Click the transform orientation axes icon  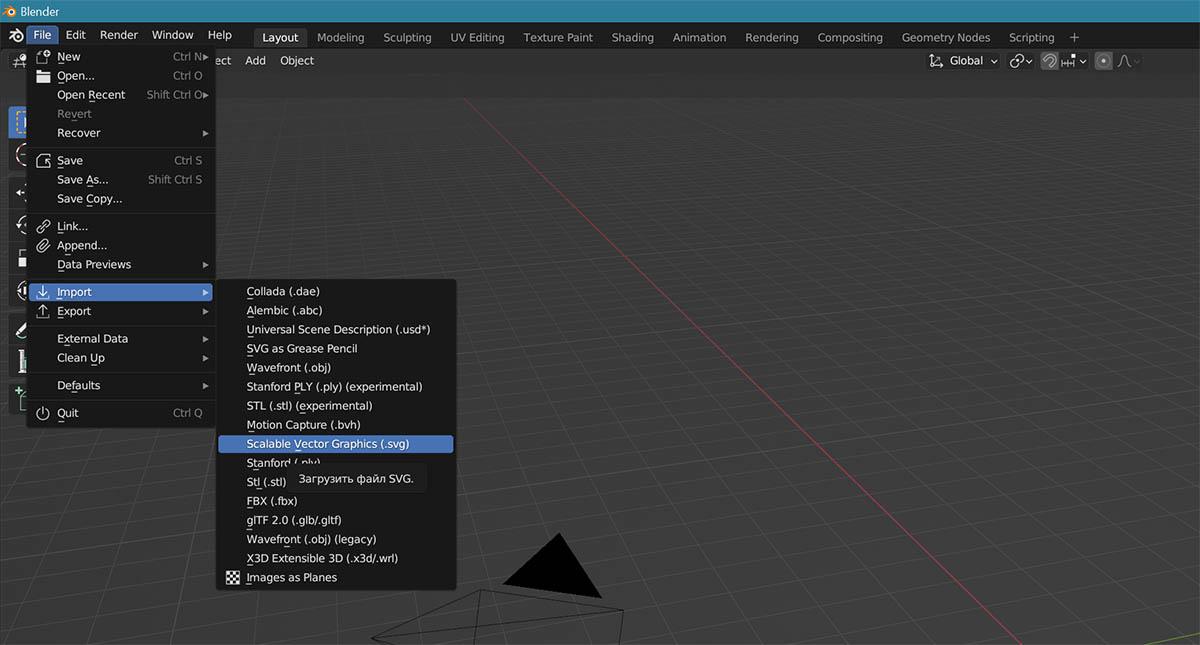pos(936,61)
